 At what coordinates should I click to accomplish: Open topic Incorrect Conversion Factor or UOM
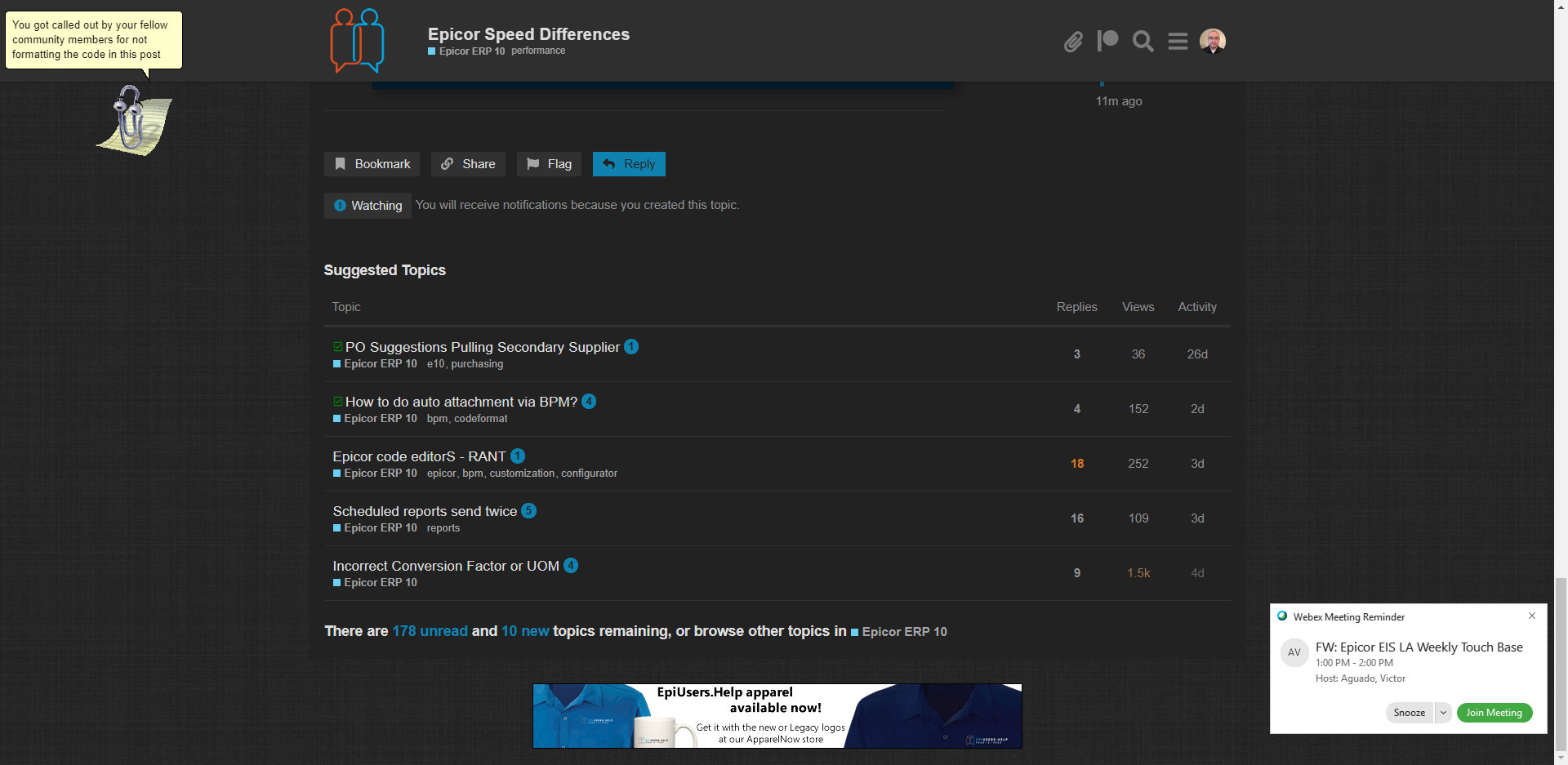click(x=446, y=566)
